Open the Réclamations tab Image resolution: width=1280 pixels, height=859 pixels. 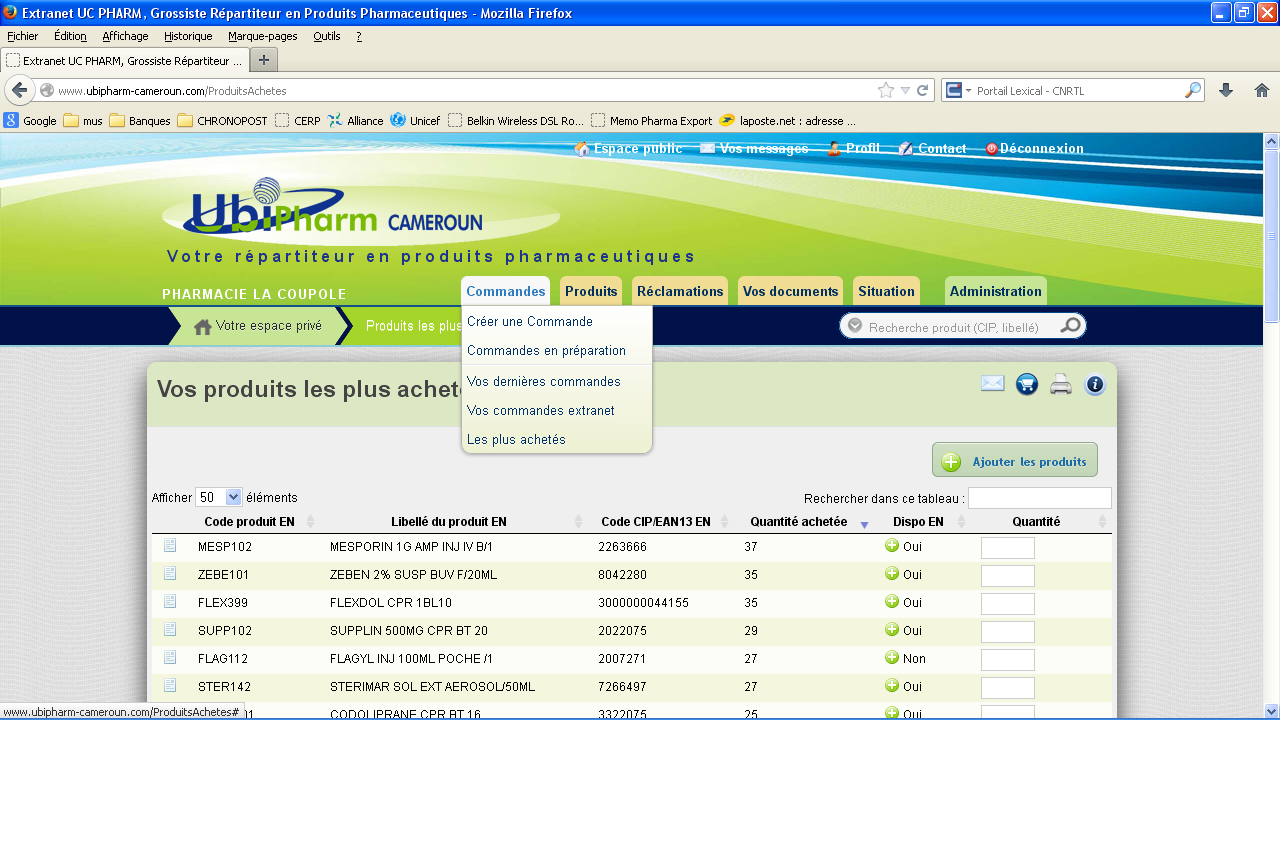coord(680,291)
